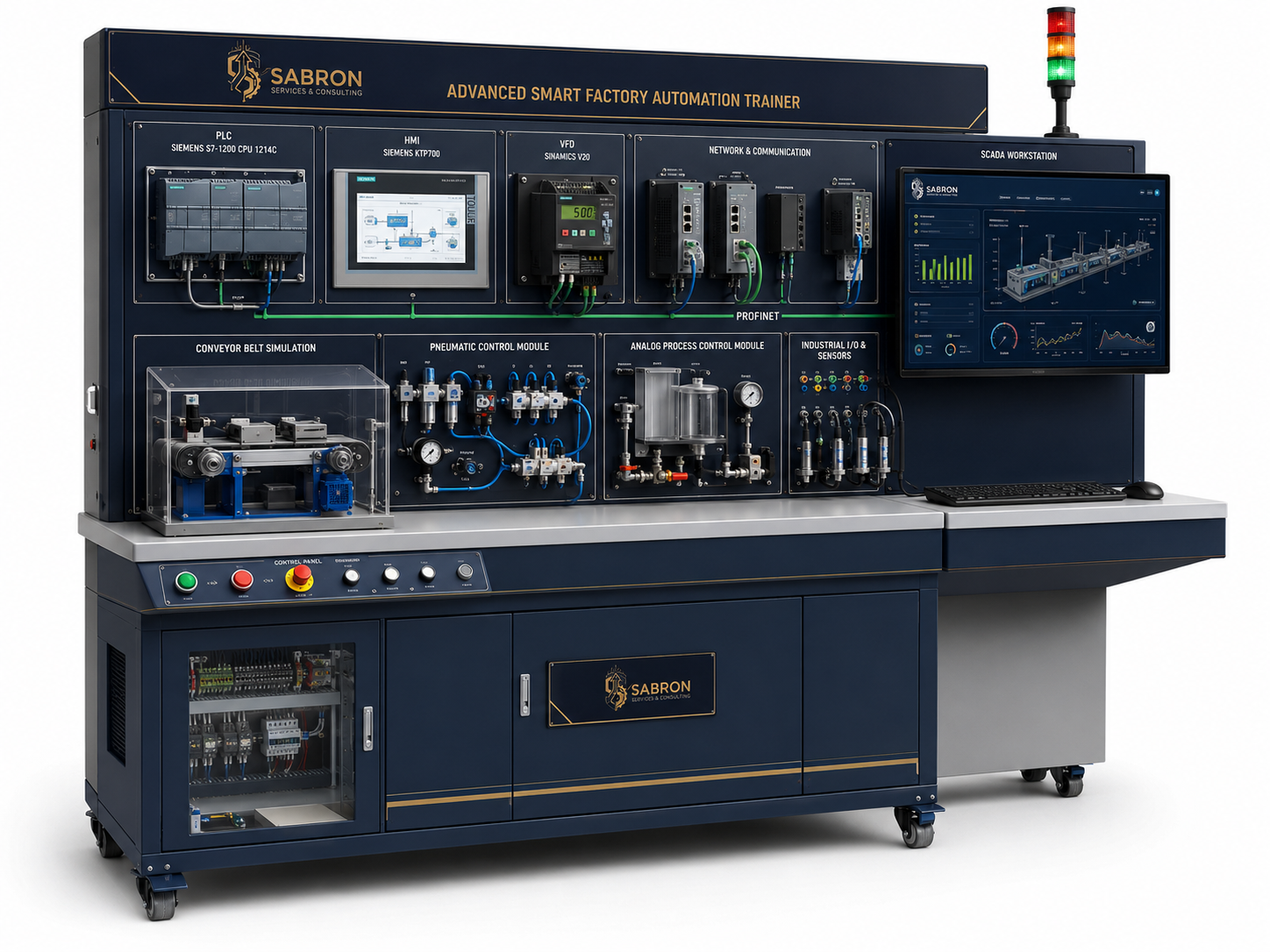Select the clear tank in analog process module

click(x=699, y=410)
